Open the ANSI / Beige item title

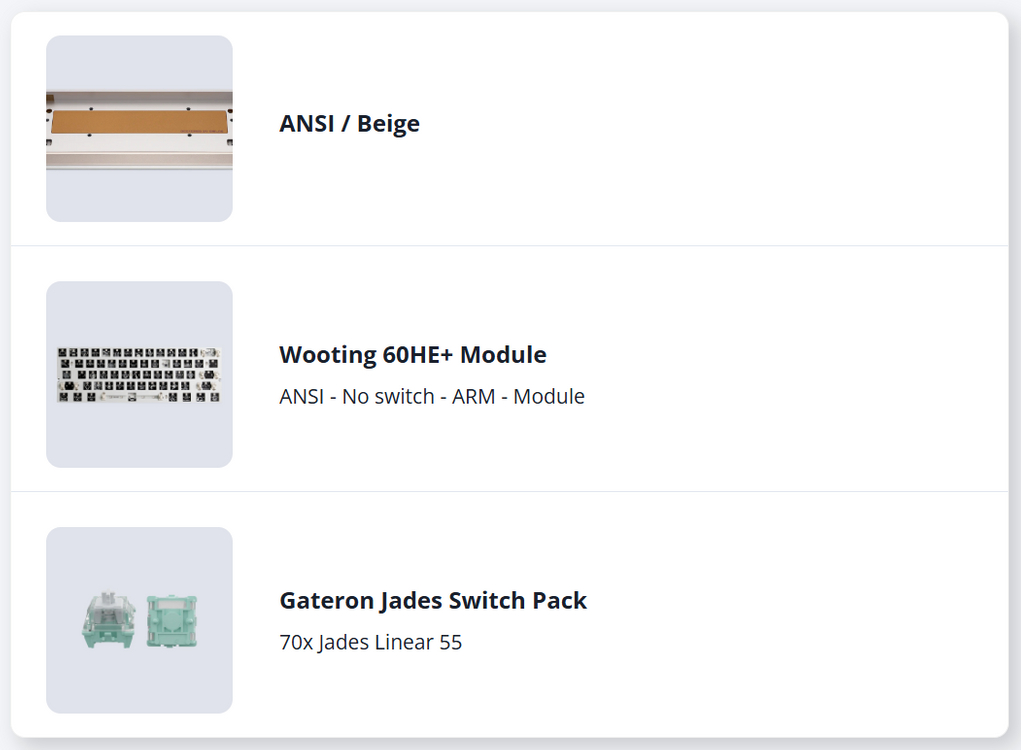[349, 124]
